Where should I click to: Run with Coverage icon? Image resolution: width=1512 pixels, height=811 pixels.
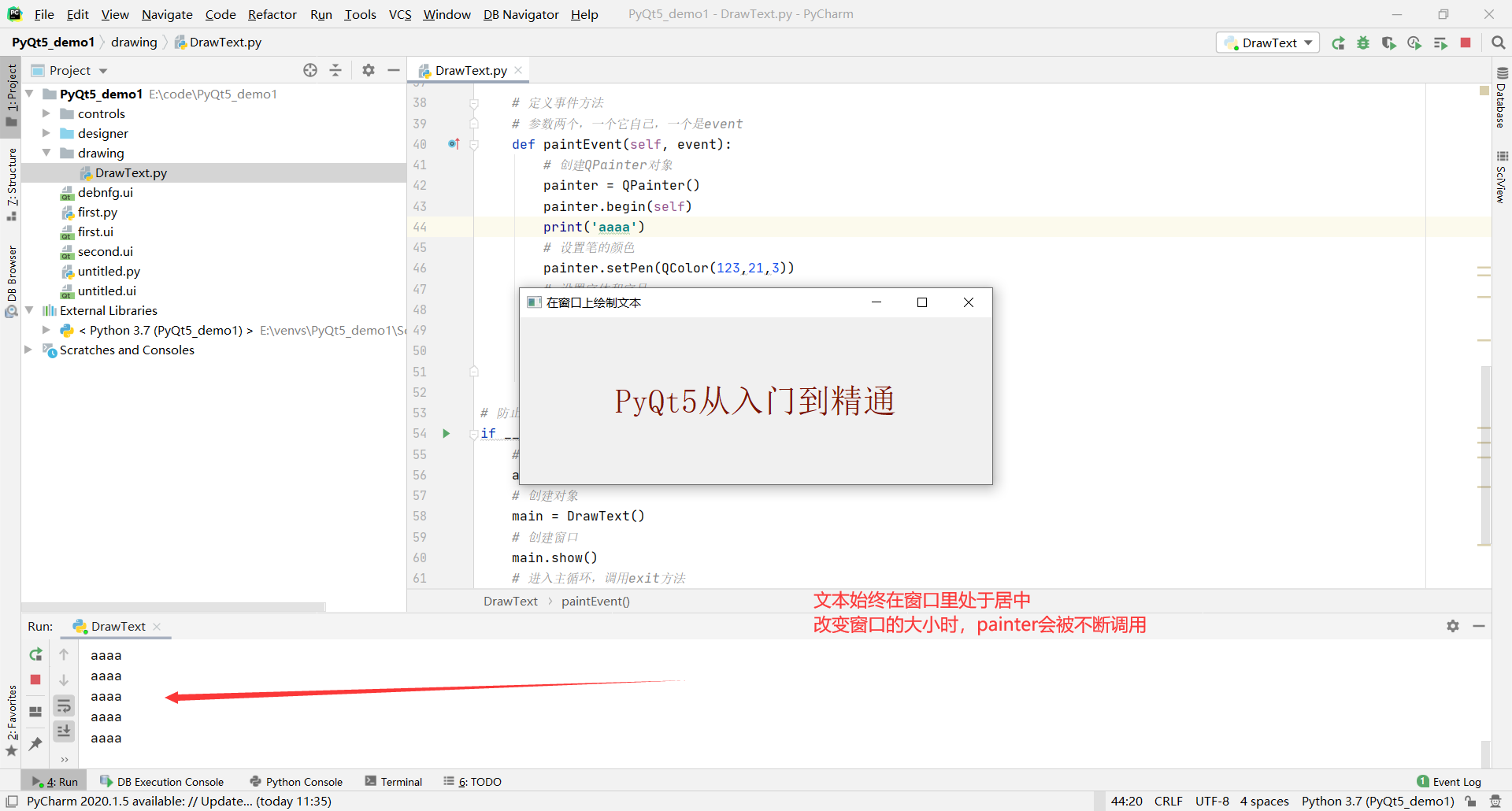coord(1389,43)
